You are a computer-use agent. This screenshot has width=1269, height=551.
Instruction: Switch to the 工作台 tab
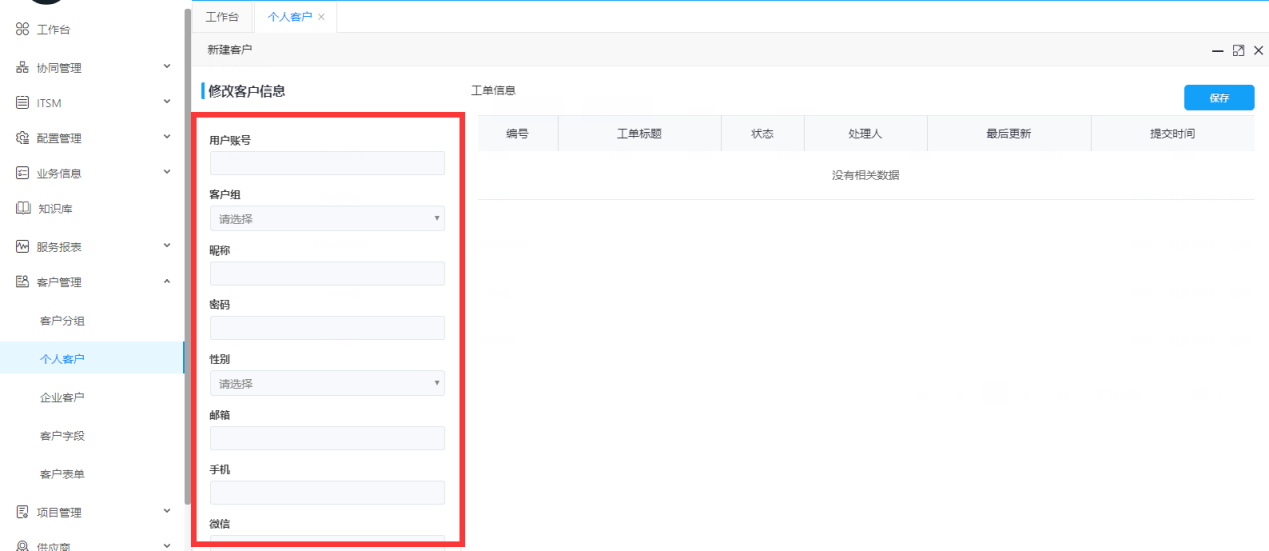(x=222, y=17)
